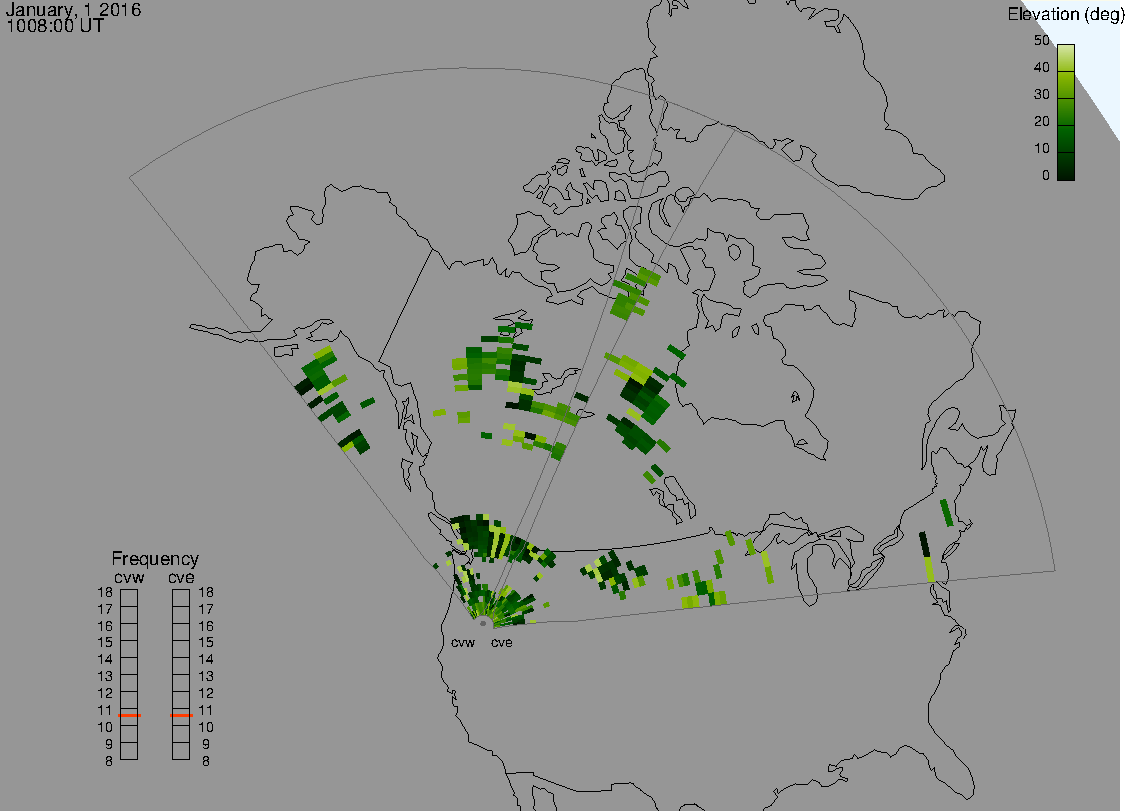
Task: Click the cve label below radar station
Action: 502,642
